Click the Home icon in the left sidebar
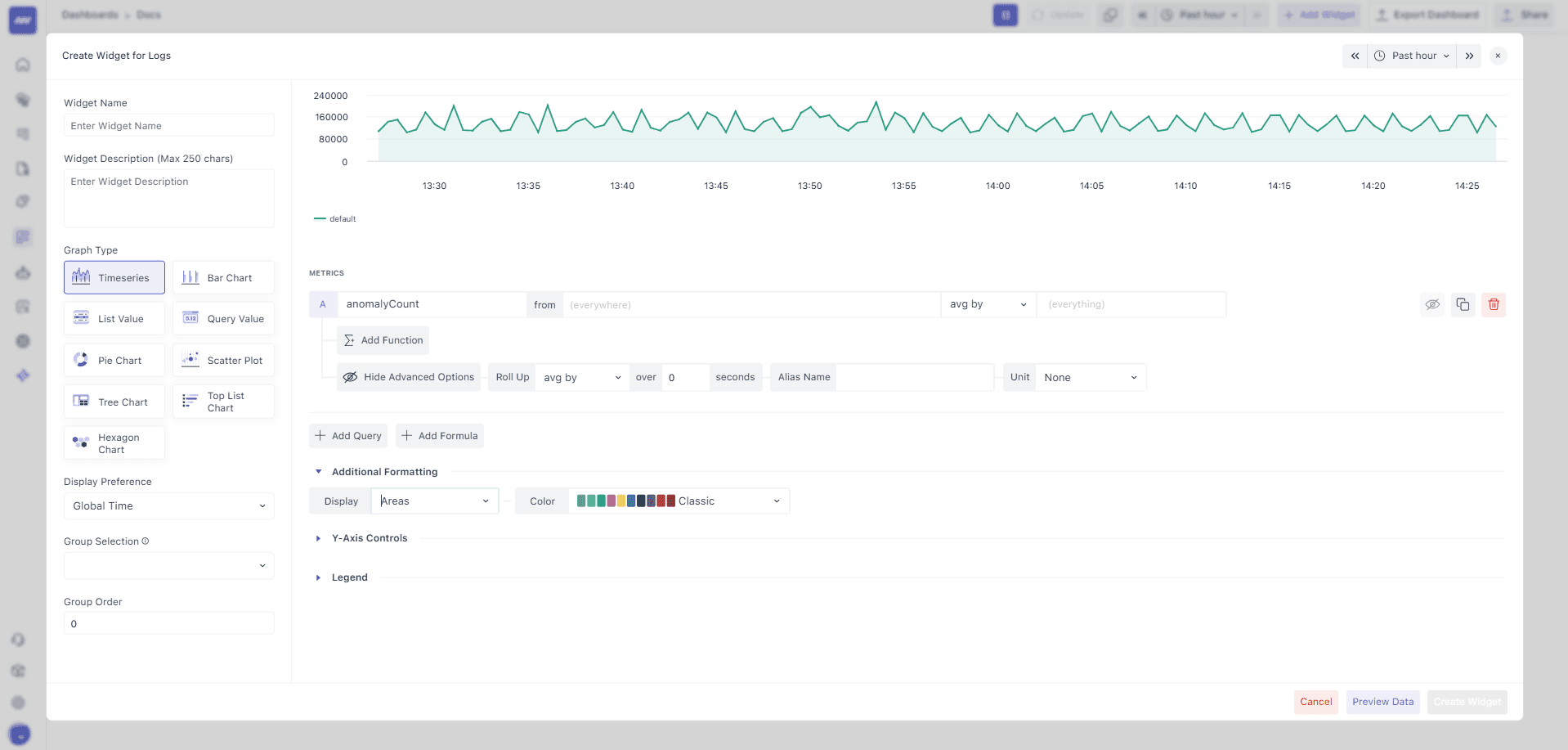1568x750 pixels. click(22, 65)
